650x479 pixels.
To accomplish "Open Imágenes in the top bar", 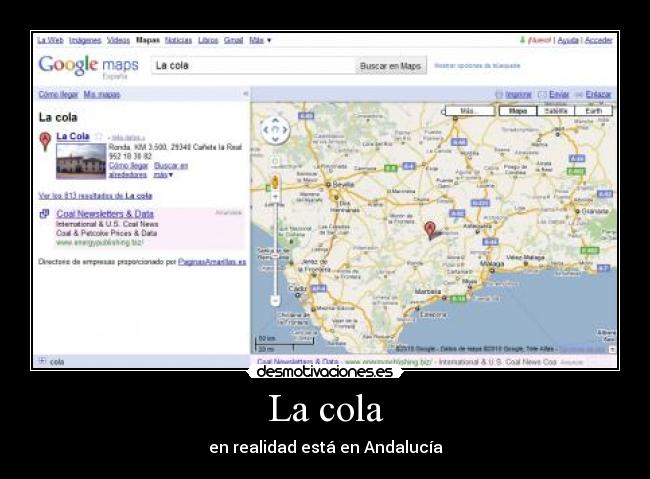I will coord(85,40).
